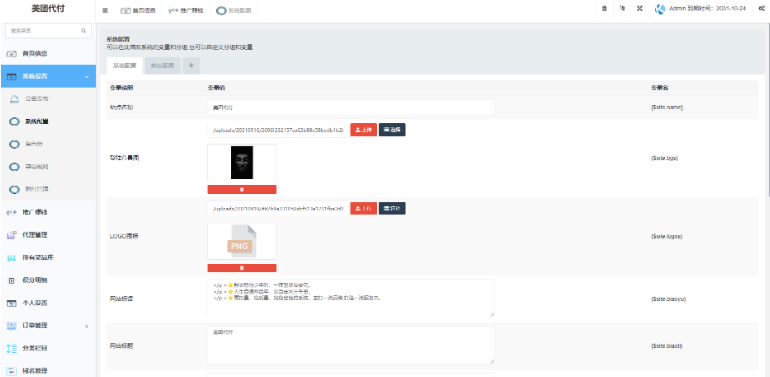Click the Admin avatar logo

coord(660,9)
